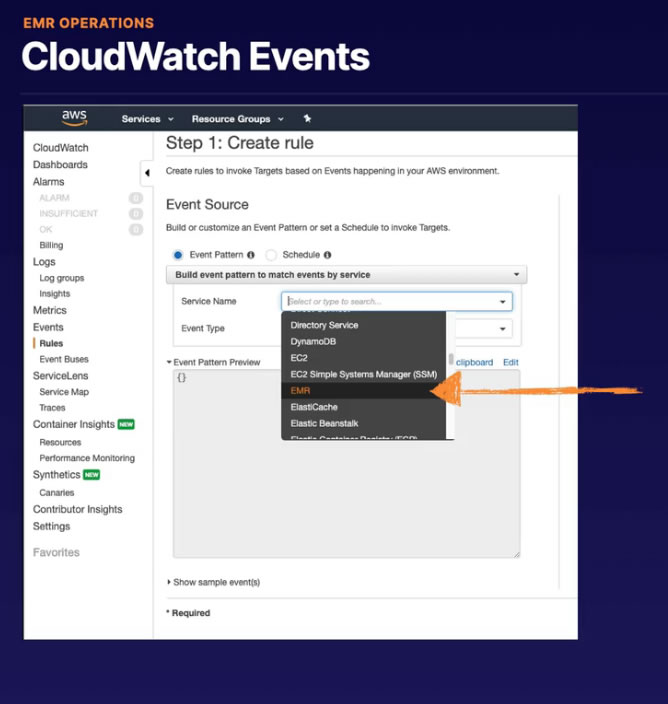Open Event Buses in the sidebar
The height and width of the screenshot is (704, 668).
coord(64,359)
